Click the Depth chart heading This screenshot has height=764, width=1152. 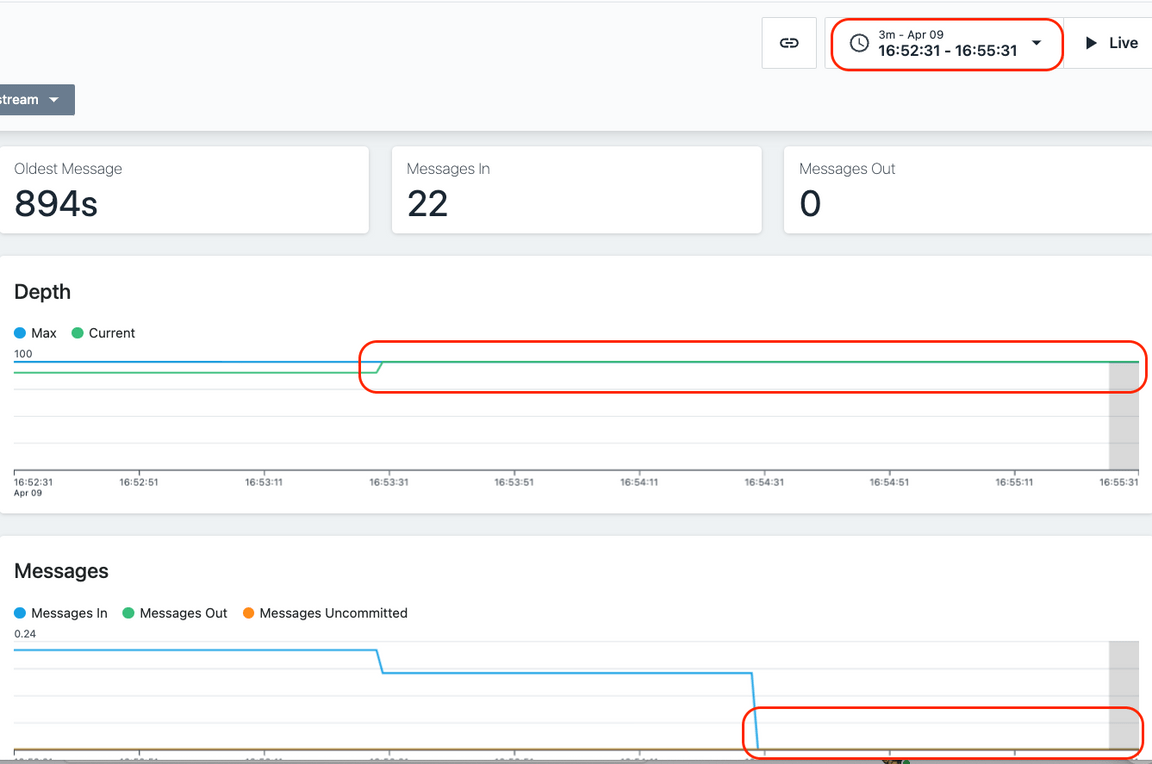(43, 292)
